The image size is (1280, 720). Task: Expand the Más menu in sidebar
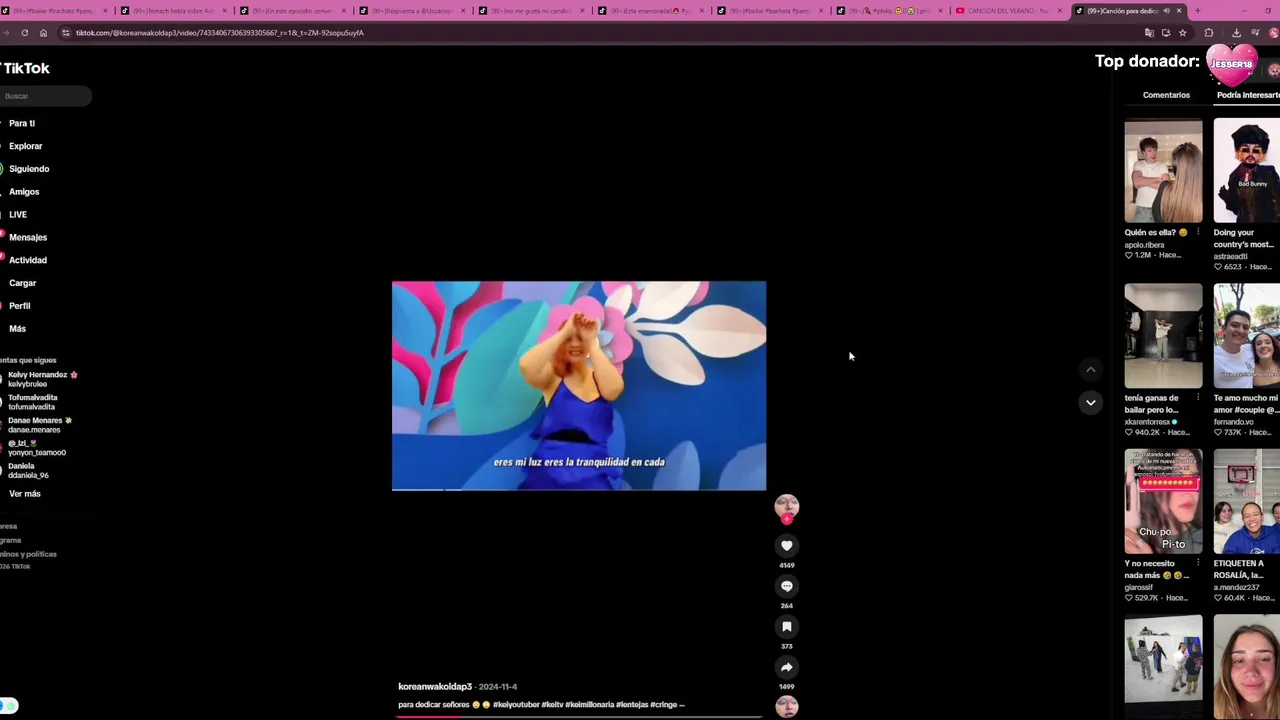point(17,329)
